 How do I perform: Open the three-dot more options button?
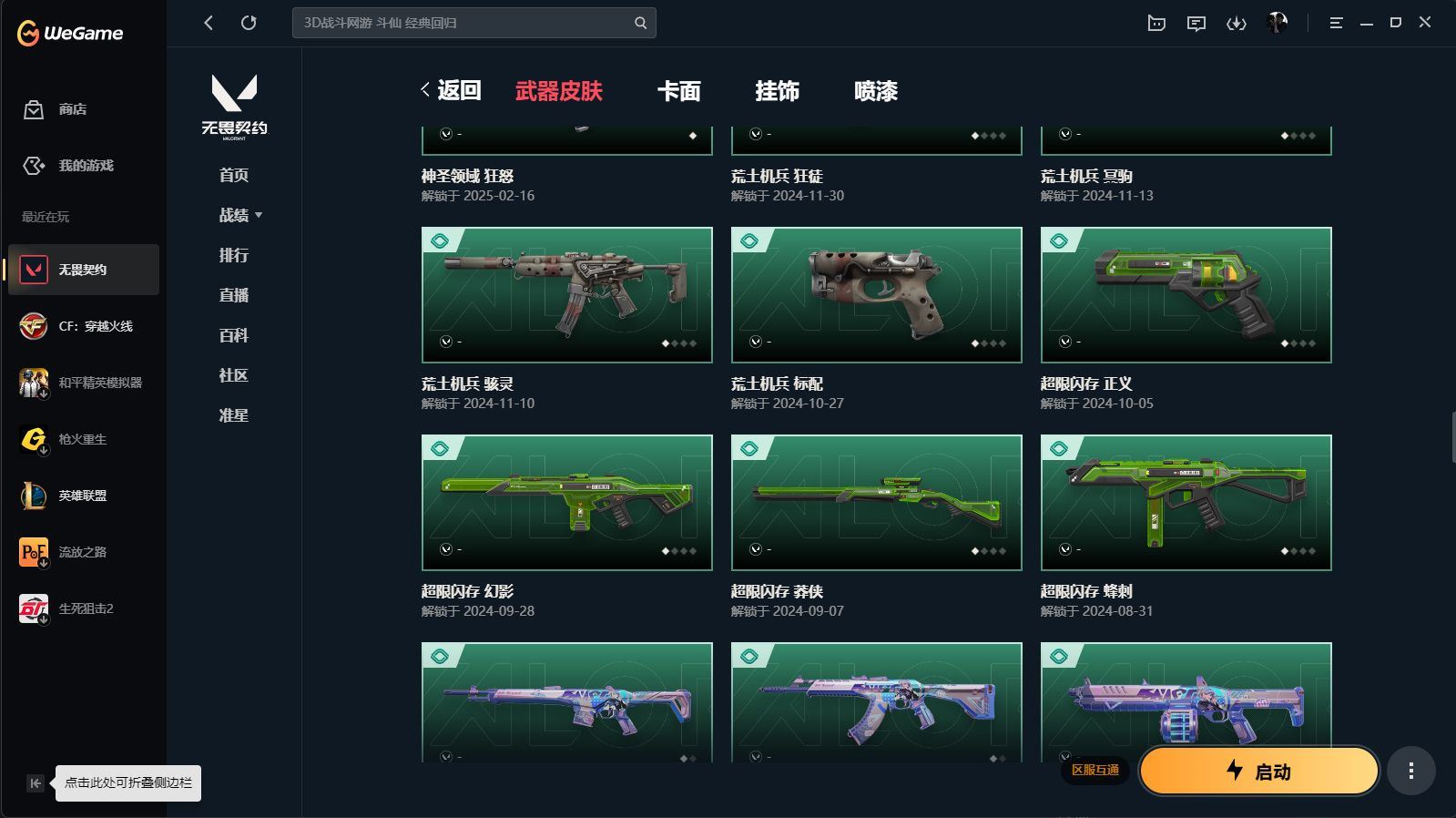tap(1411, 772)
